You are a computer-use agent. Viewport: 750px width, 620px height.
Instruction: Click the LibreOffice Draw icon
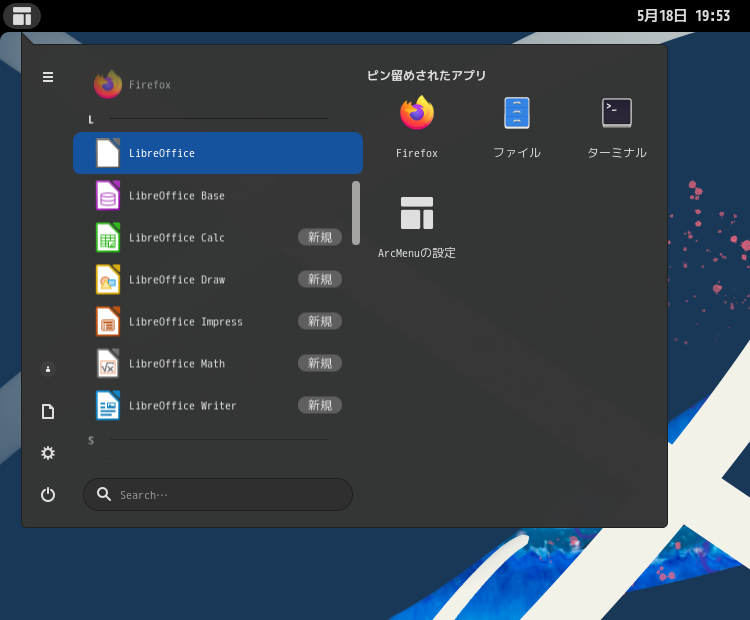pos(108,279)
